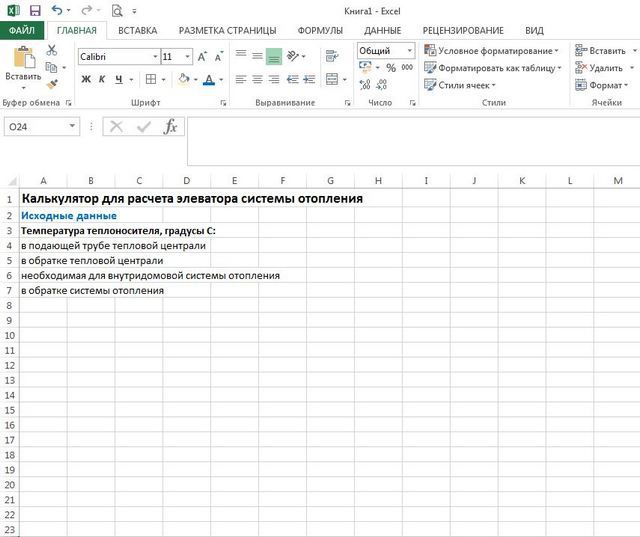640x537 pixels.
Task: Switch to the ФОРМУЛЫ ribbon tab
Action: (x=320, y=31)
